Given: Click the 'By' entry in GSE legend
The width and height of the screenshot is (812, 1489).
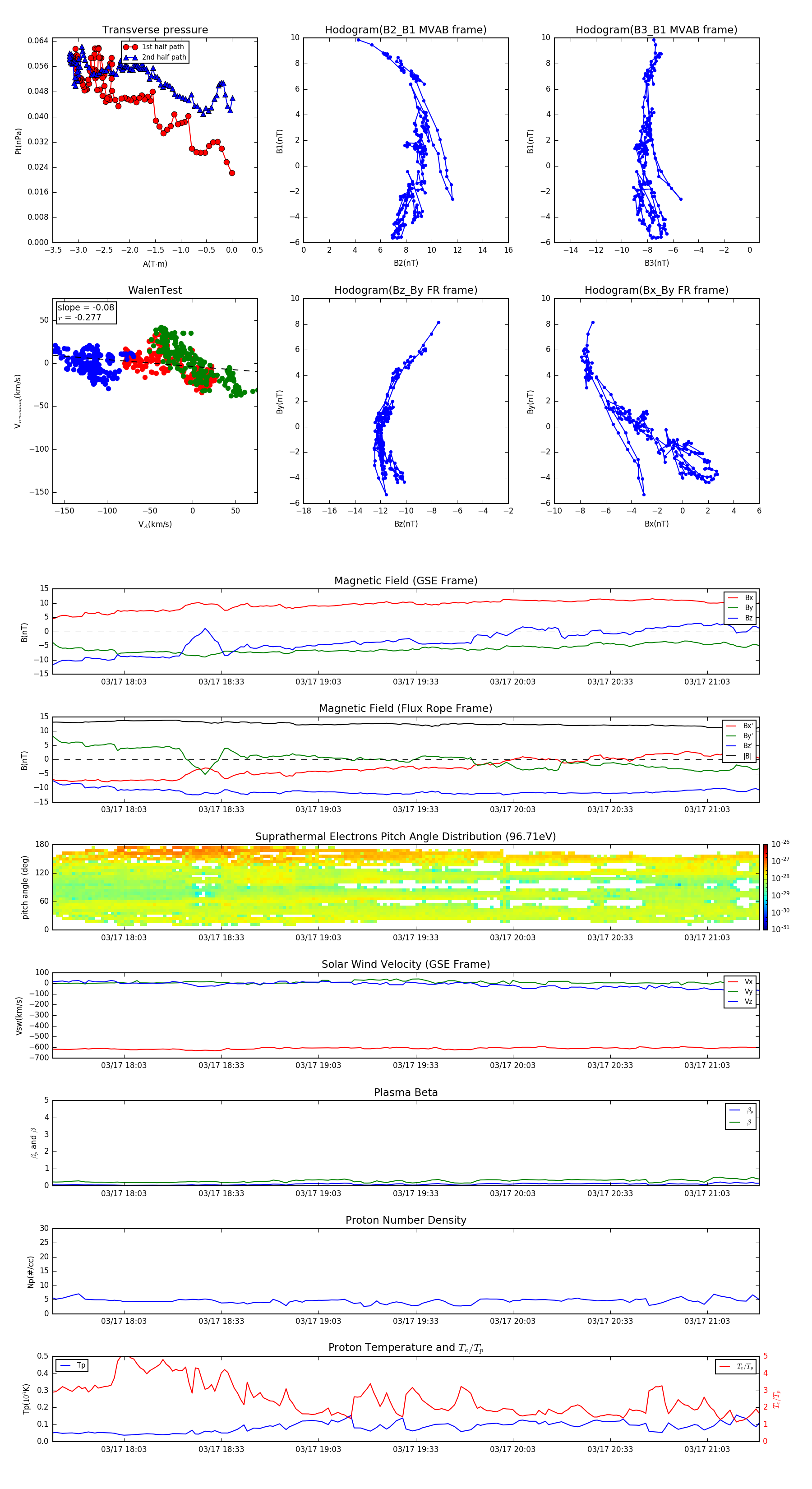Looking at the screenshot, I should 740,607.
